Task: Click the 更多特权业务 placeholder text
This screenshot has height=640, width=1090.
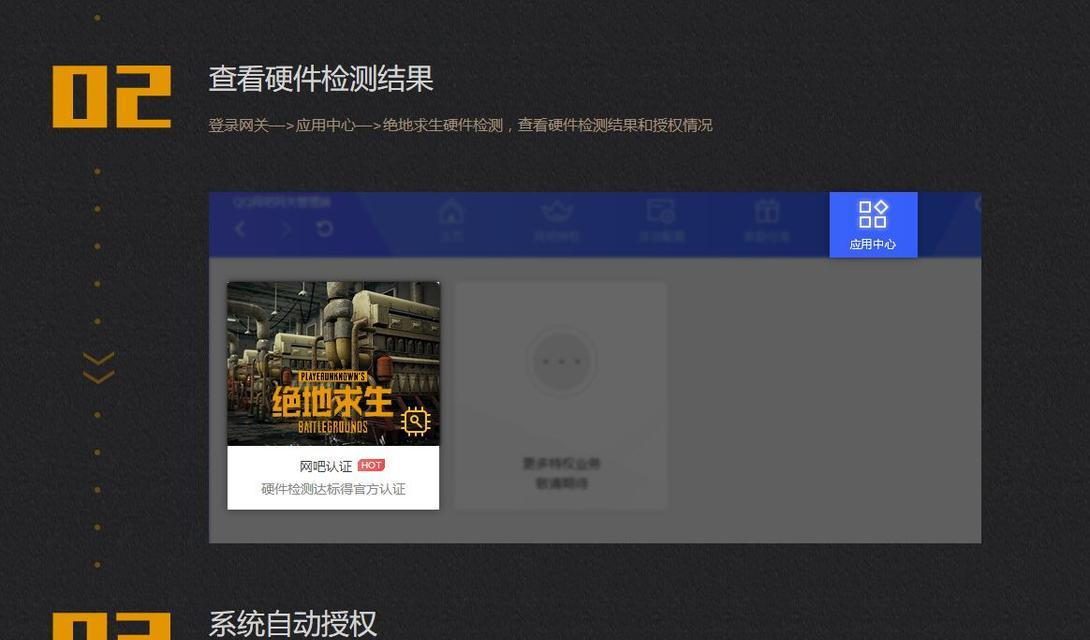Action: (562, 463)
